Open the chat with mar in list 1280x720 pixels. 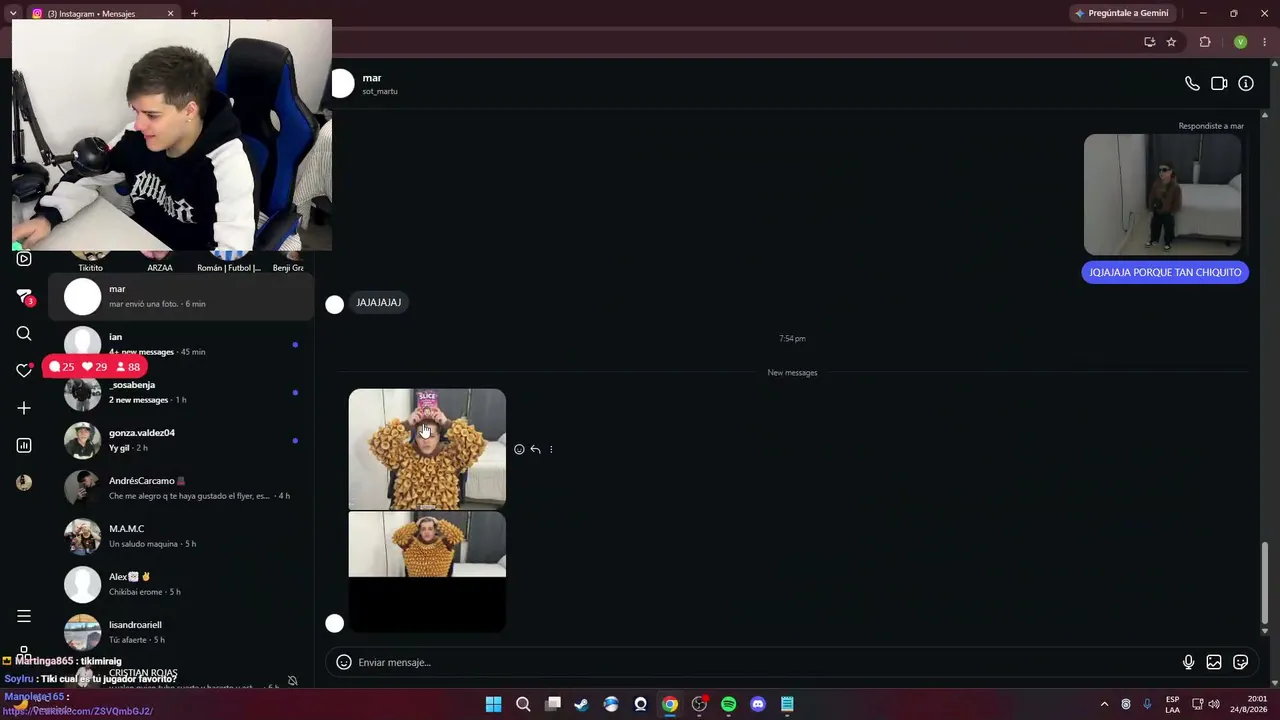tap(181, 296)
